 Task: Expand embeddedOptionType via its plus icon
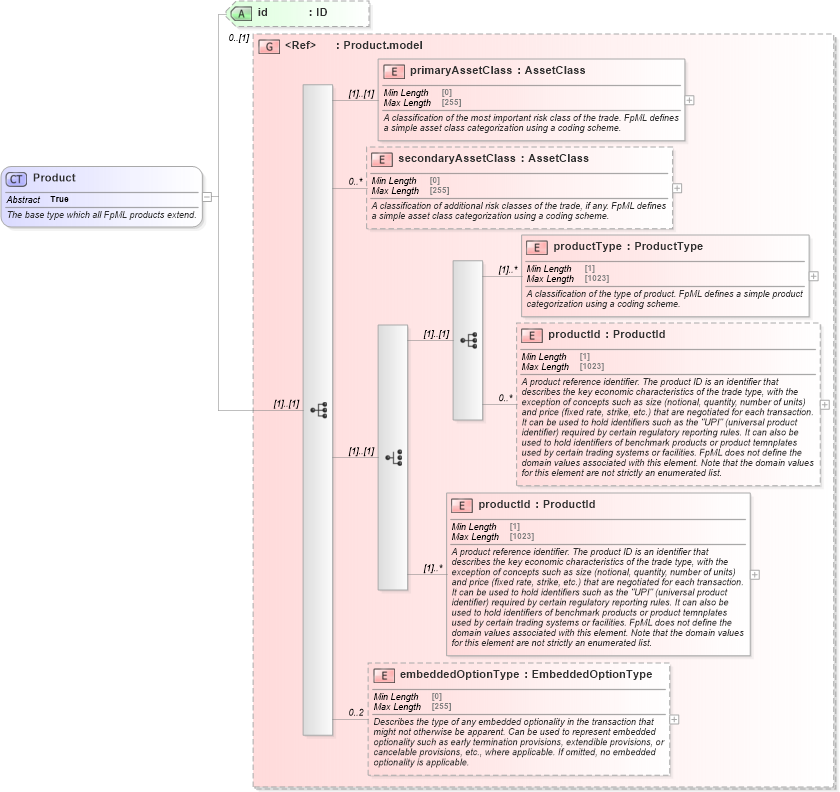pos(676,718)
